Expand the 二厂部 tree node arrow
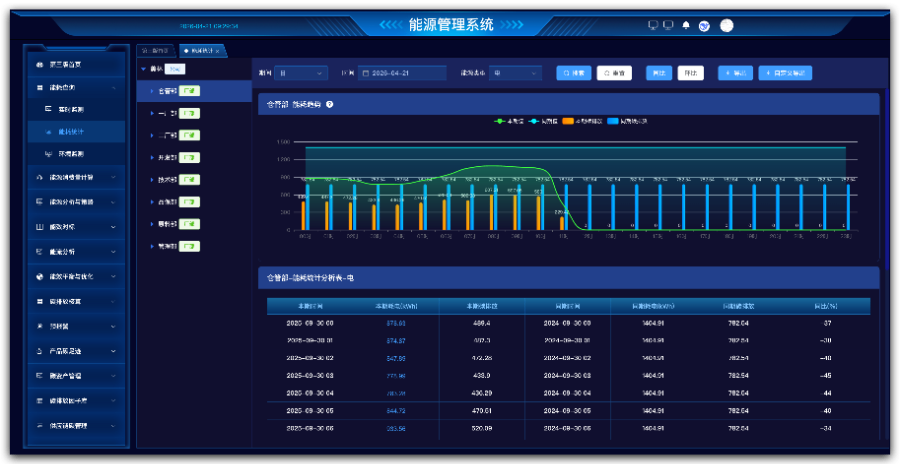The height and width of the screenshot is (464, 900). [152, 136]
